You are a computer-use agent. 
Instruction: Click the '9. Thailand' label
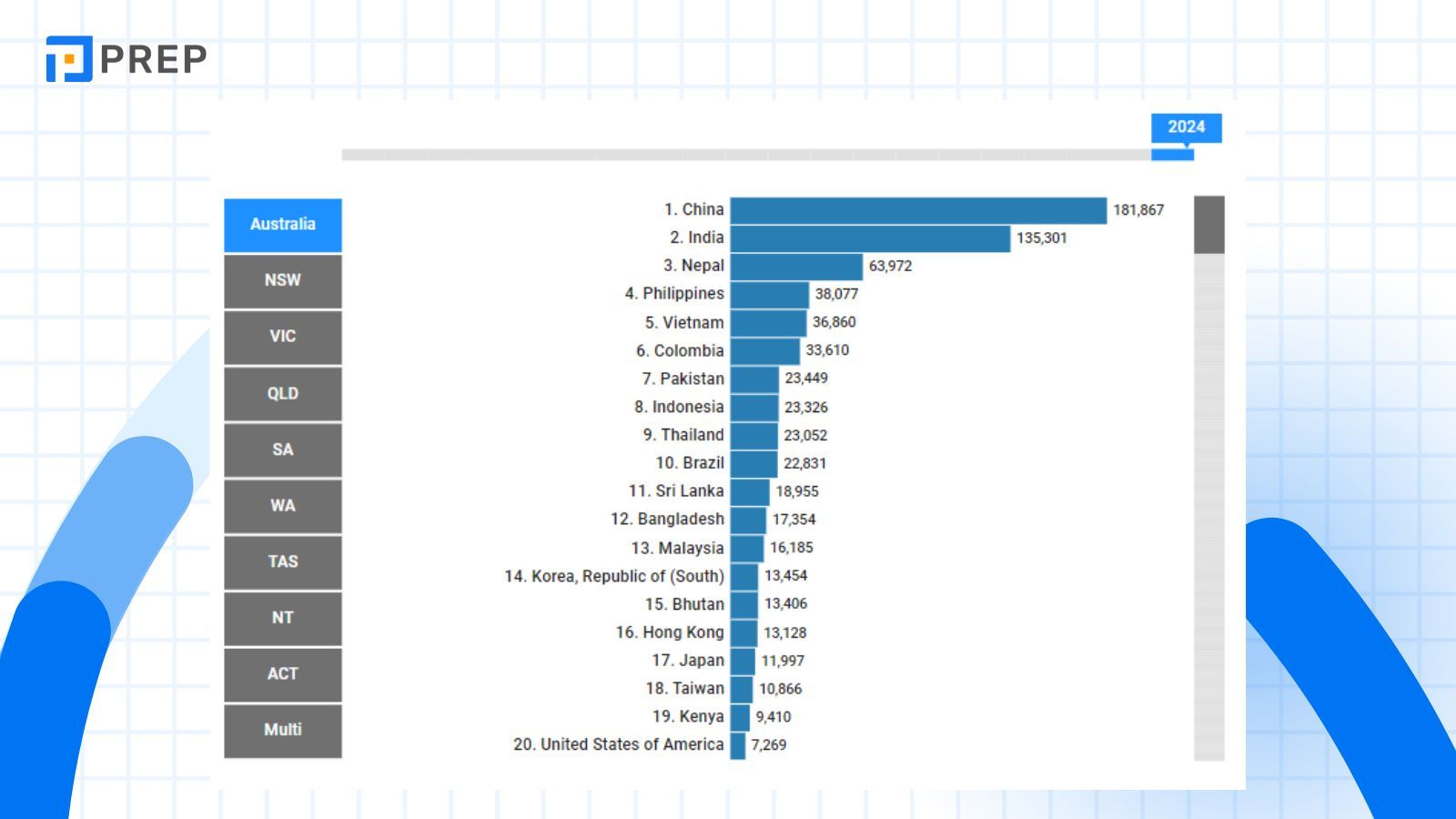pyautogui.click(x=683, y=436)
